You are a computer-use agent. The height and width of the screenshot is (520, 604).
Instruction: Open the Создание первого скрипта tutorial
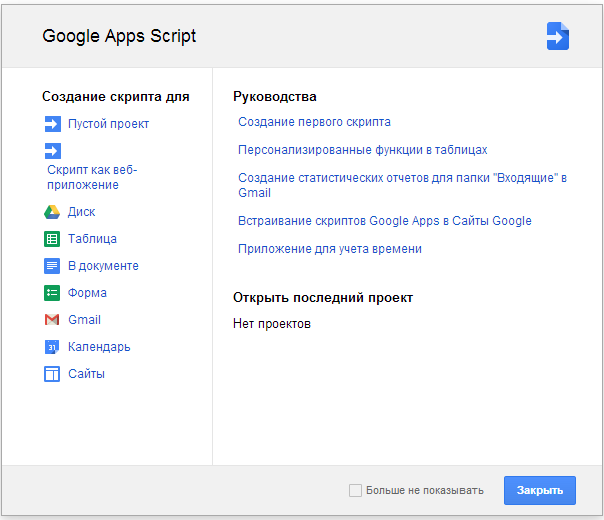(314, 122)
